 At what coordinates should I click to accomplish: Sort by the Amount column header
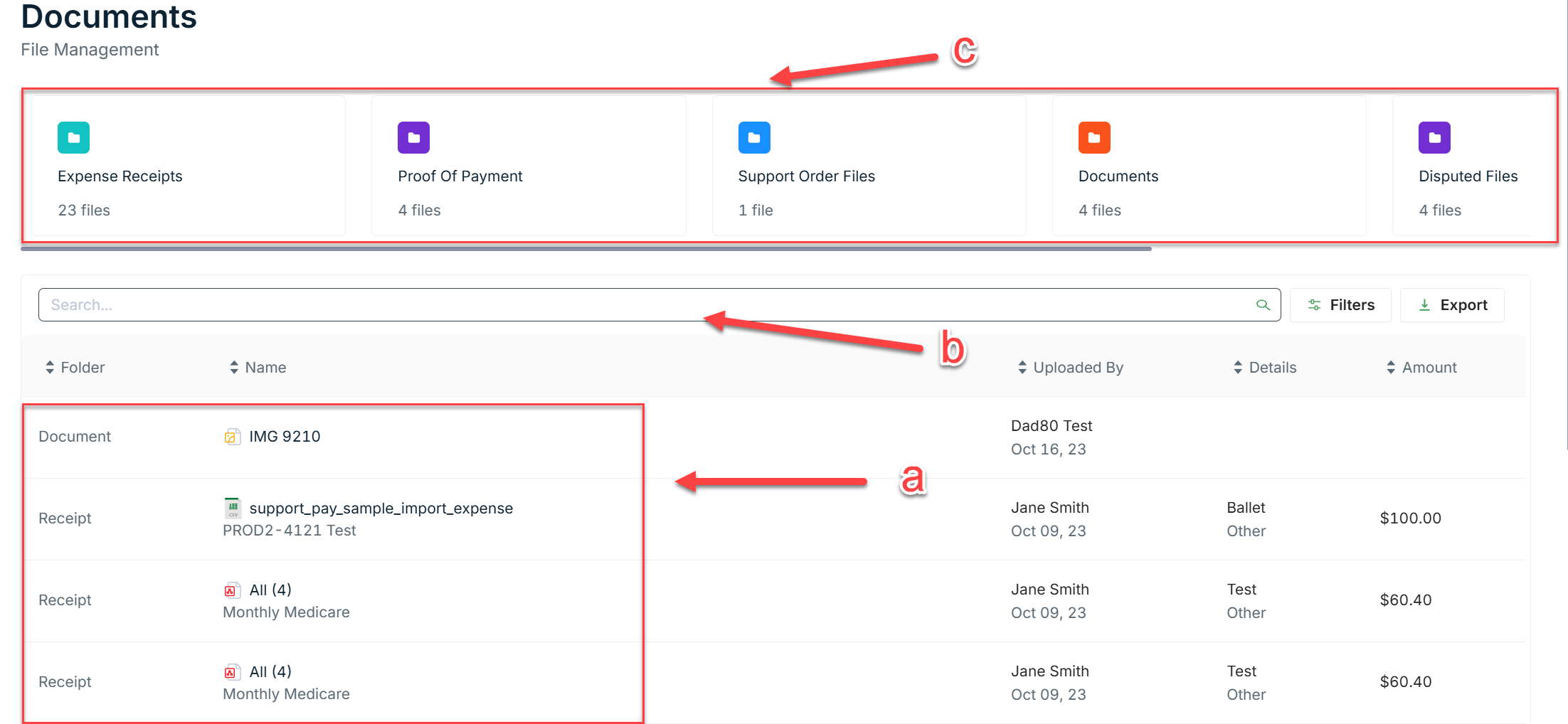1421,368
